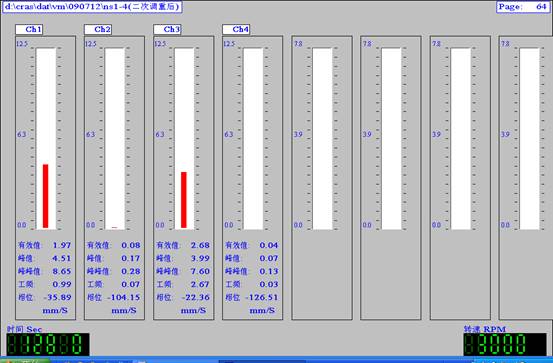
Task: Click the red level bar in Ch1
Action: coord(45,196)
